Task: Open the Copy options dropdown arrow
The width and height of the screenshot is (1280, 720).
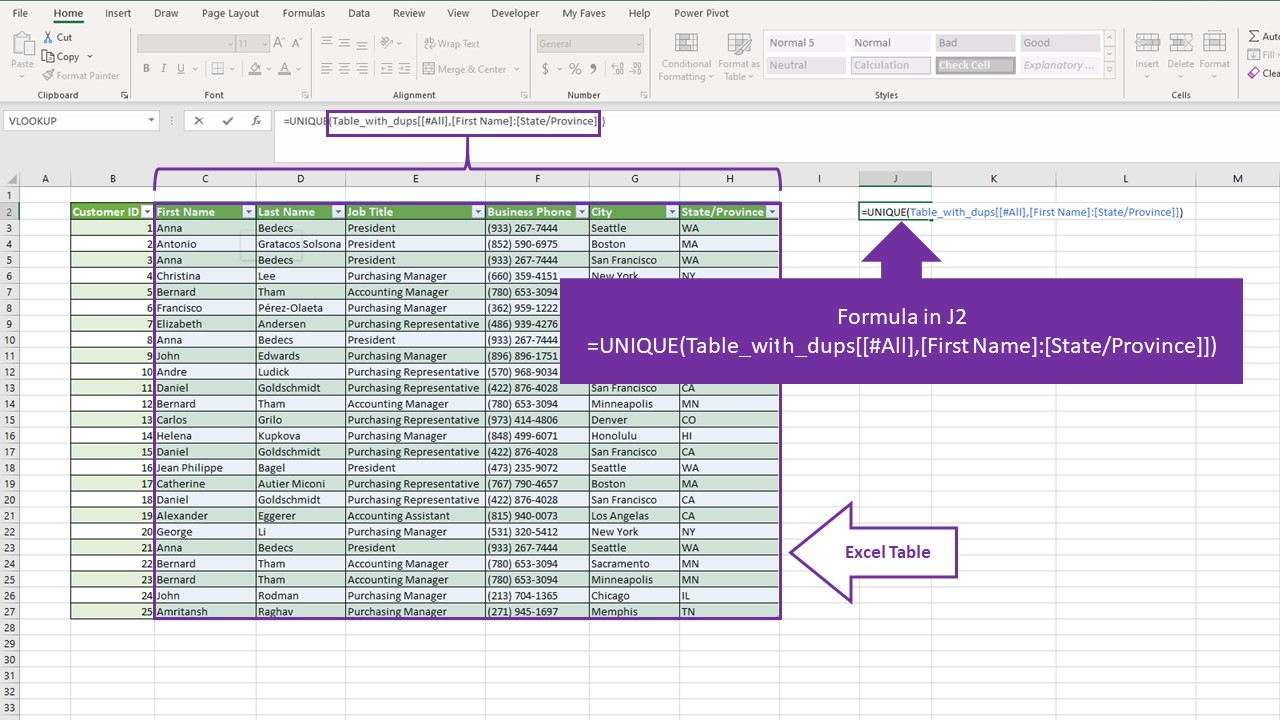Action: (90, 57)
